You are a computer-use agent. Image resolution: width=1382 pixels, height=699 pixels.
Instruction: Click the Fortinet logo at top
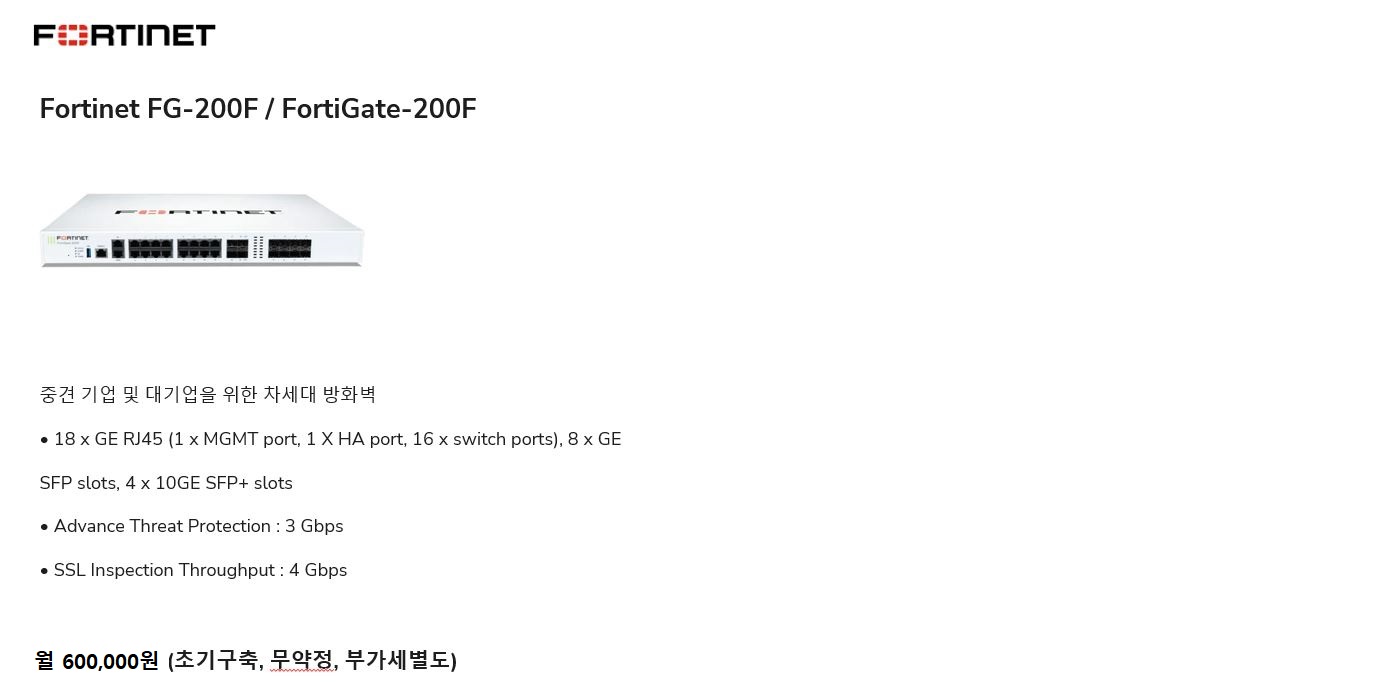tap(124, 36)
